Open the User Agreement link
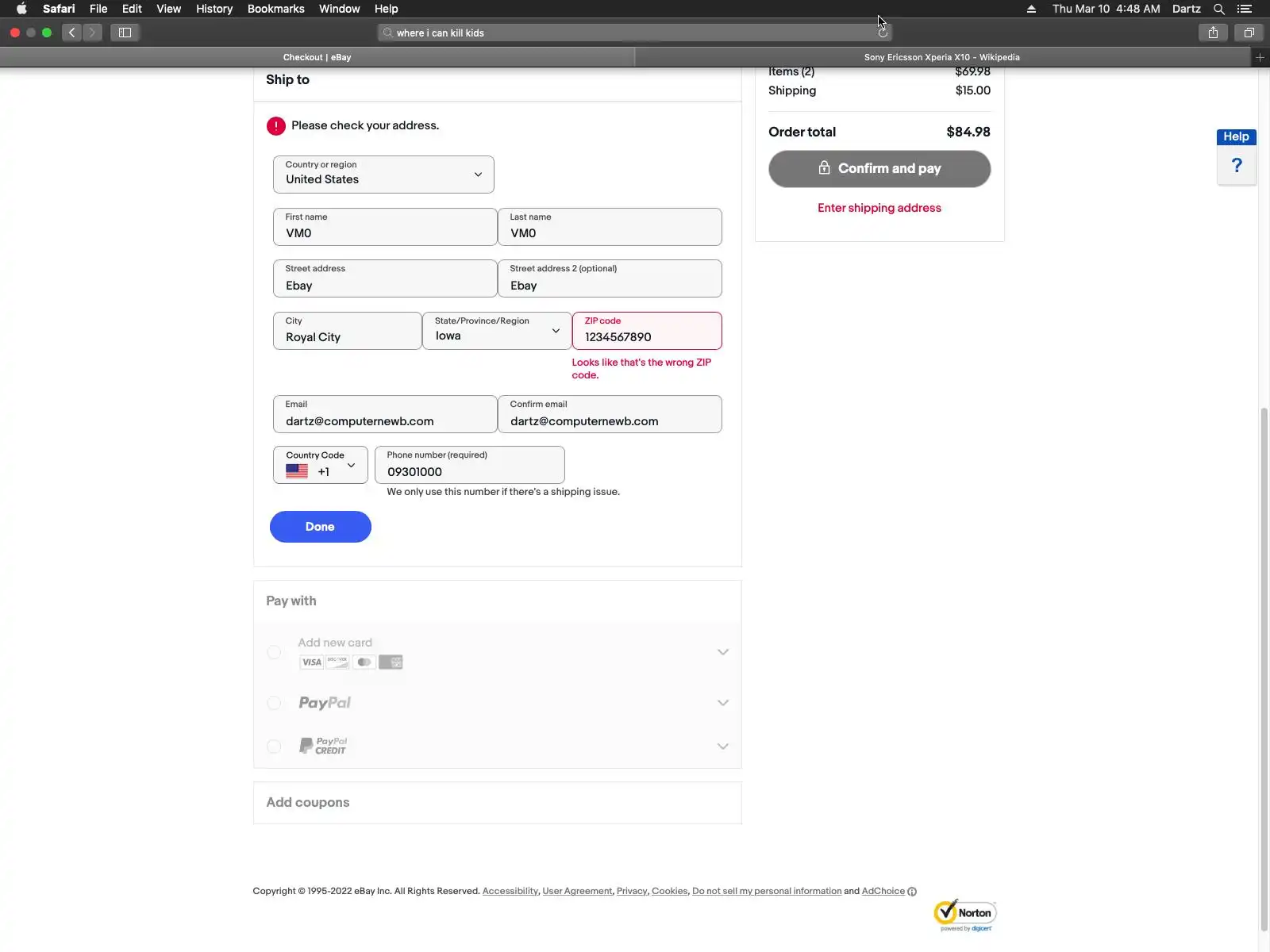 [x=577, y=891]
